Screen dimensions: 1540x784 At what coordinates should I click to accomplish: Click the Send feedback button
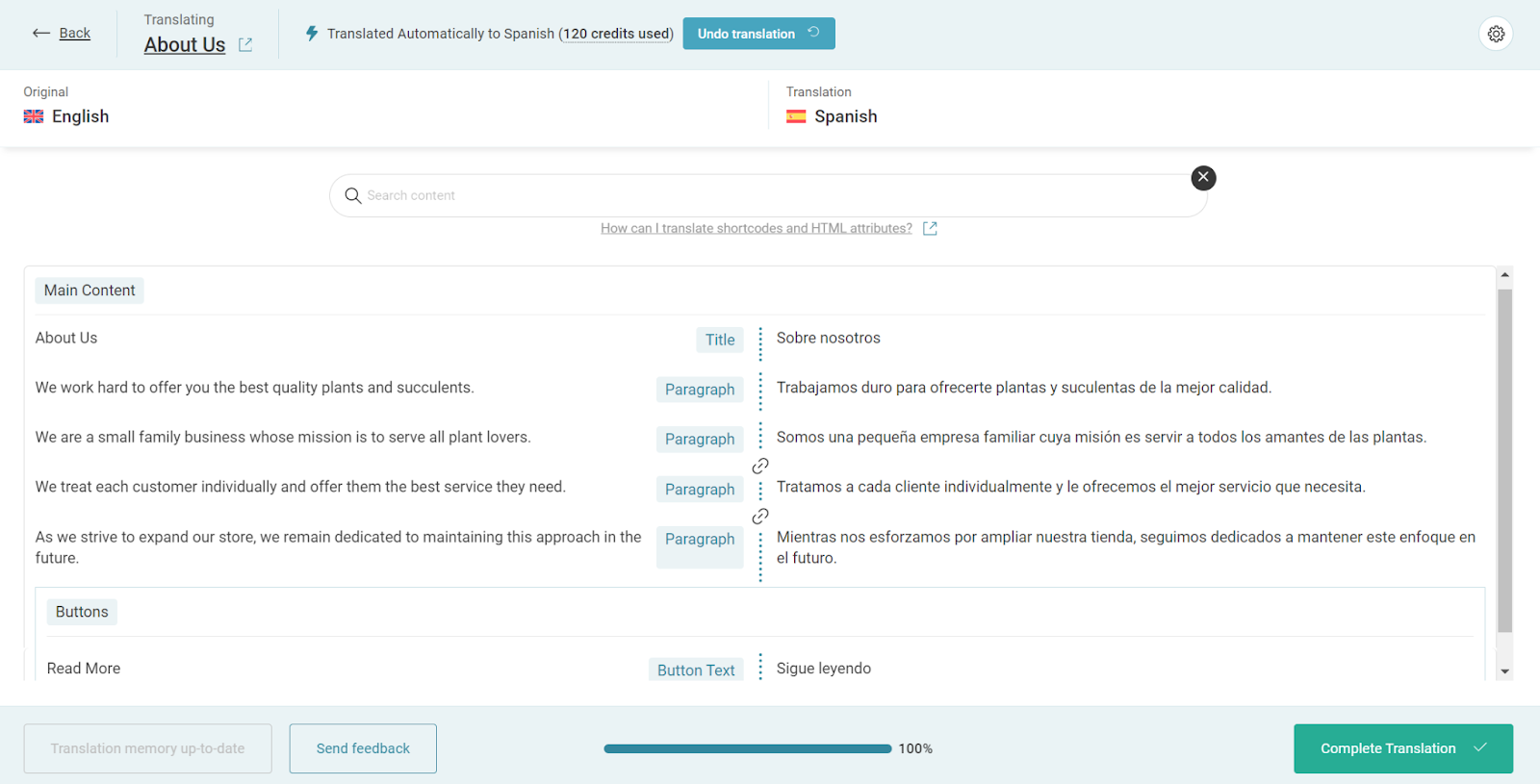coord(363,748)
